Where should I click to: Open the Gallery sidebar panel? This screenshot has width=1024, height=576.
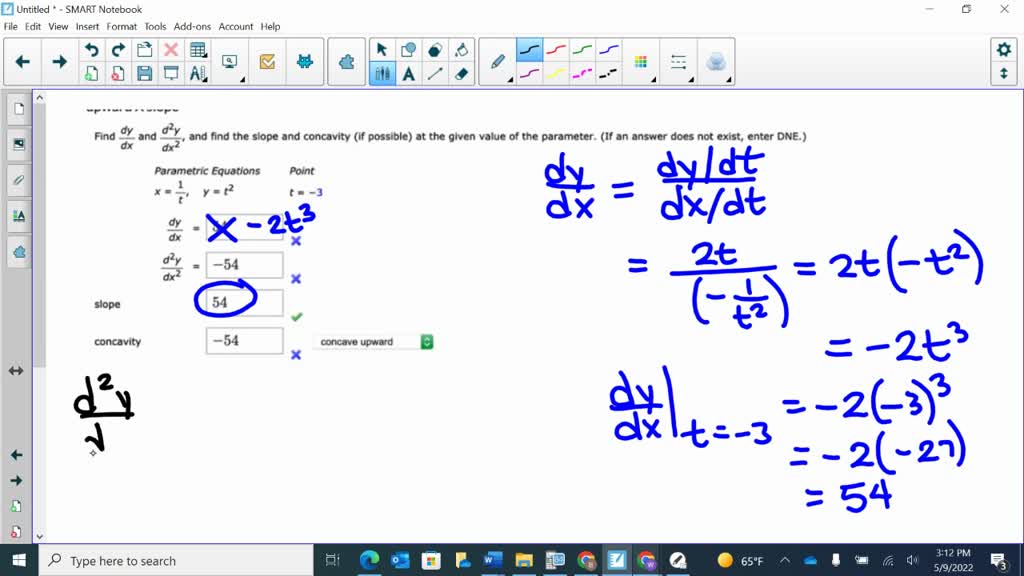17,143
